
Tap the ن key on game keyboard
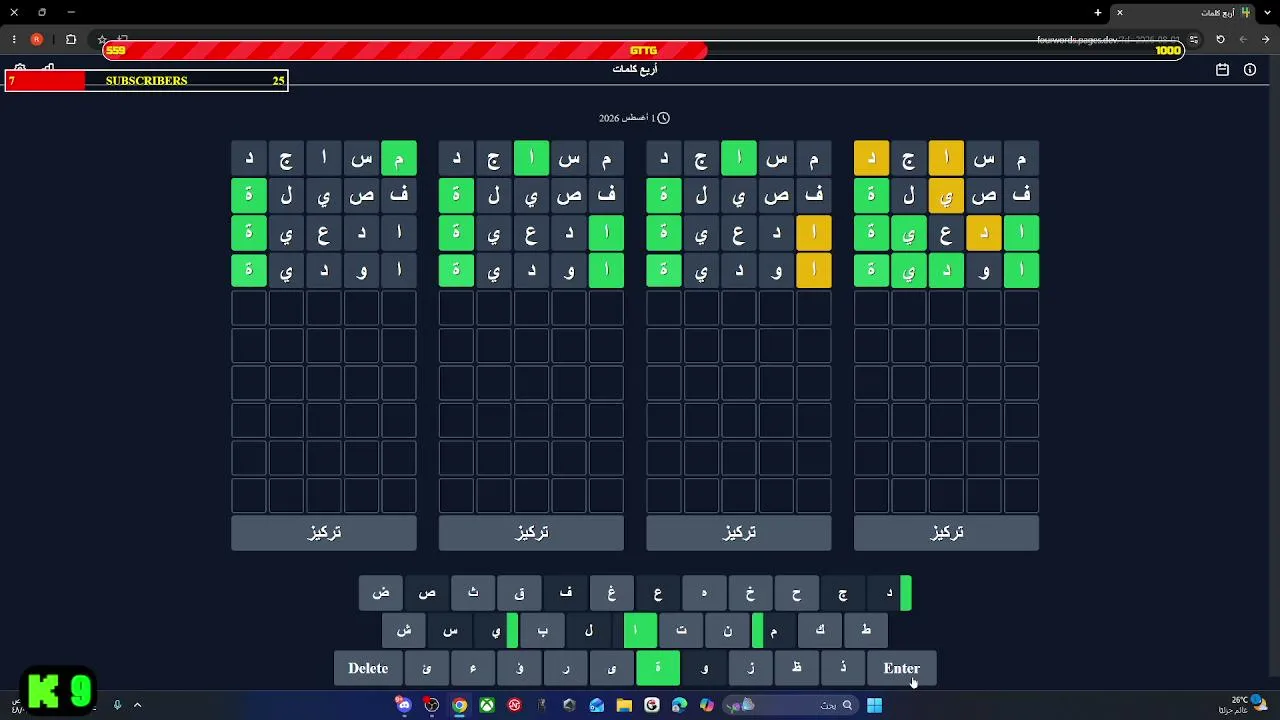coord(727,631)
